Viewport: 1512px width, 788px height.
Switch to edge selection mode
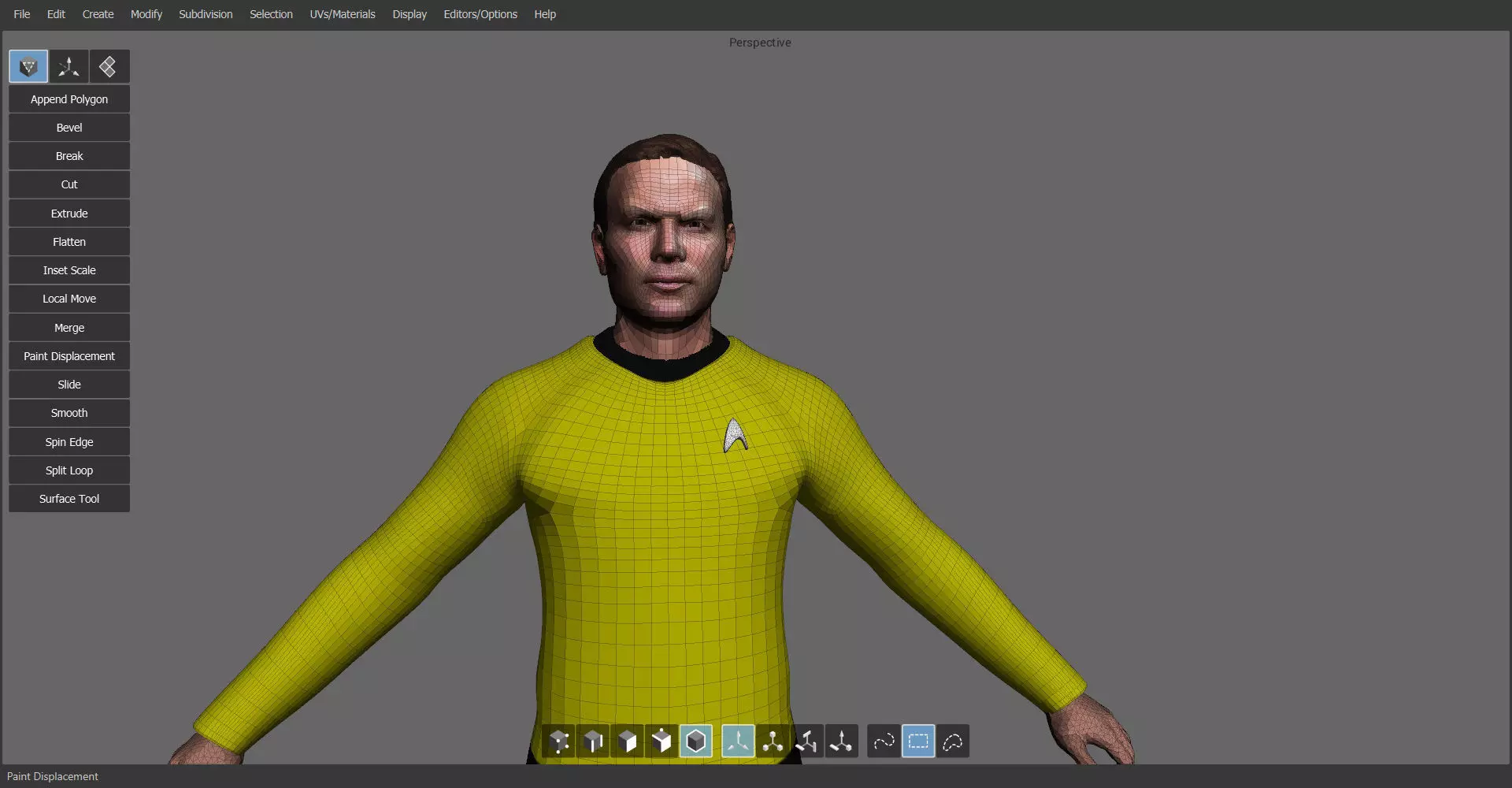593,742
